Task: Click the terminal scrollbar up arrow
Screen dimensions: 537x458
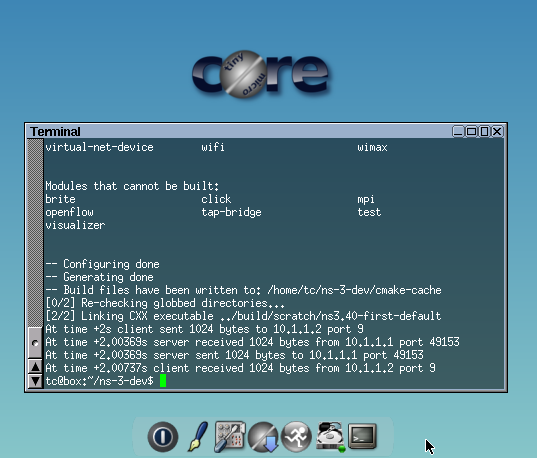Action: (35, 367)
